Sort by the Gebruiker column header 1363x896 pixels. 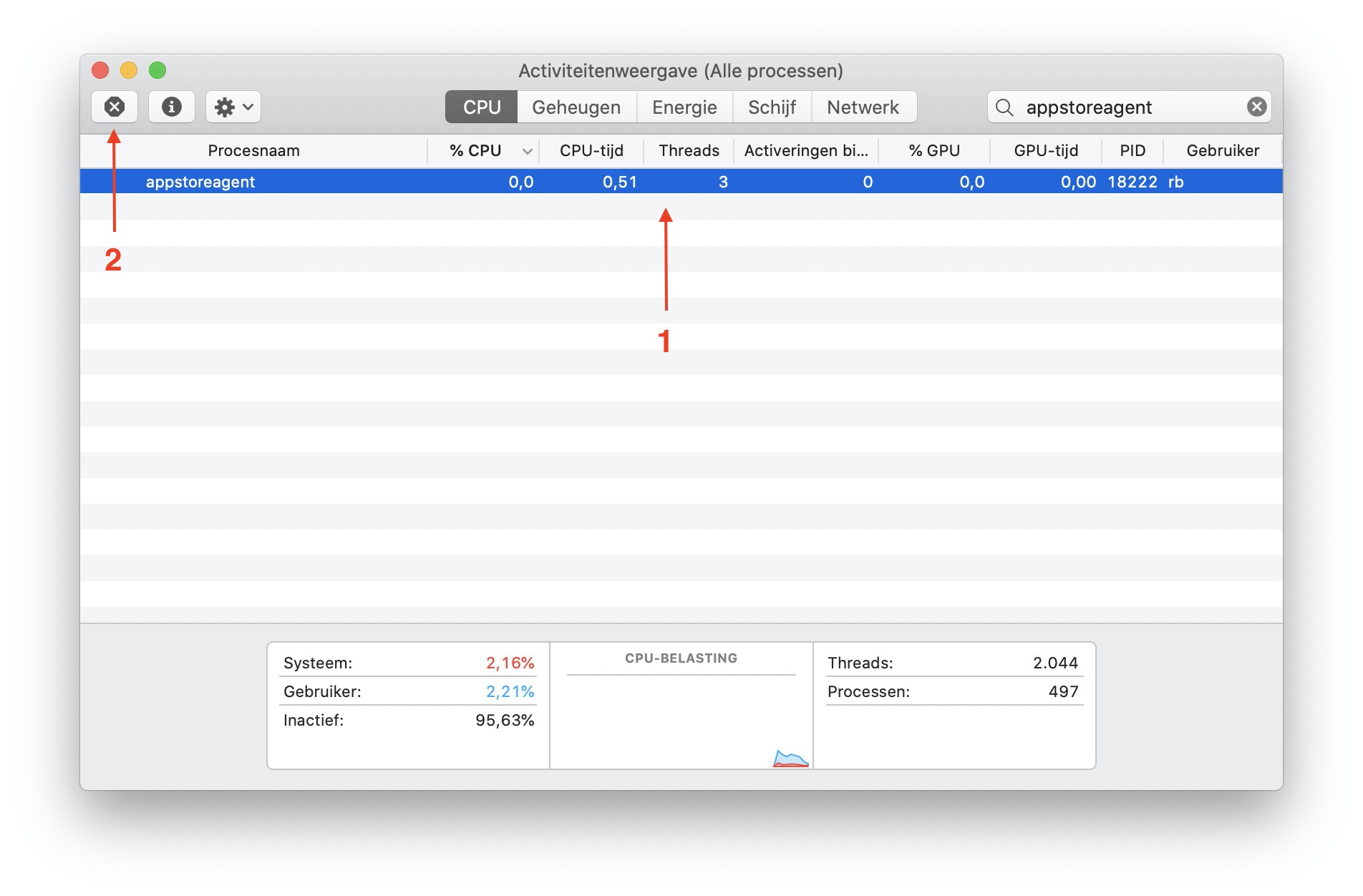coord(1223,151)
